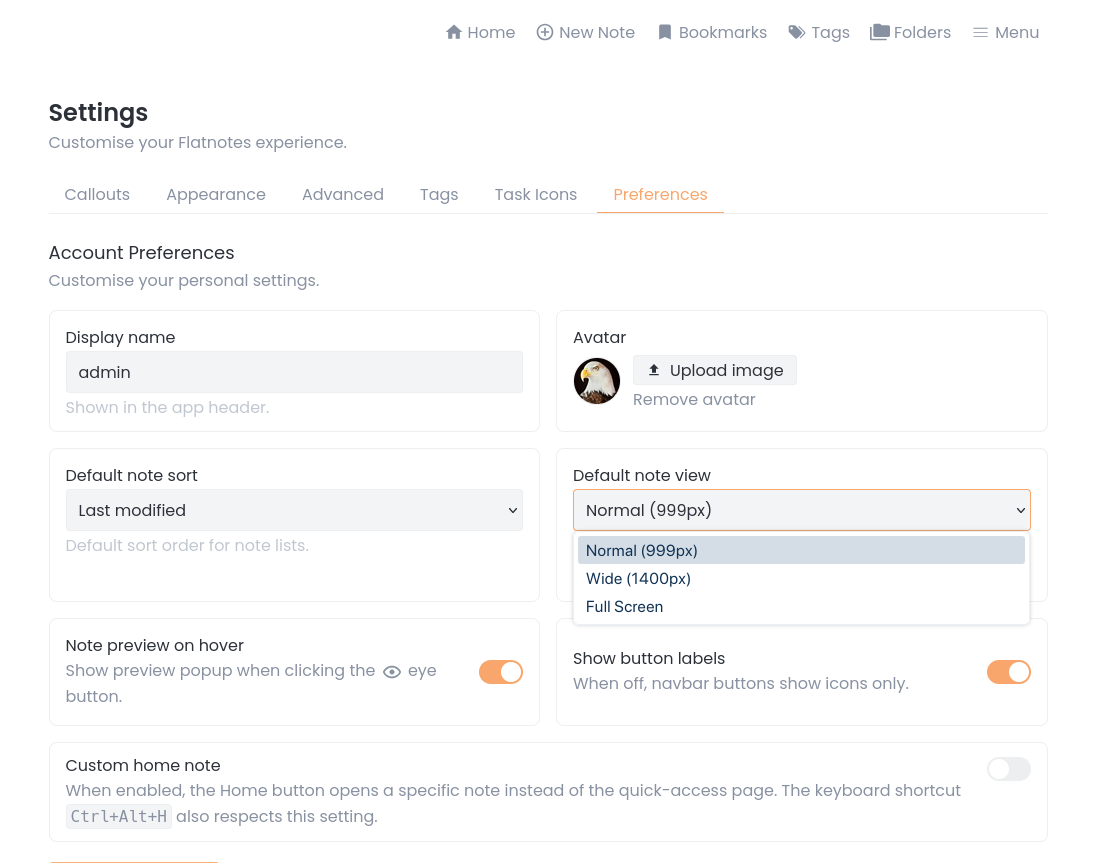Collapse the Default note view dropdown
Screen dimensions: 1107x863
click(x=801, y=510)
